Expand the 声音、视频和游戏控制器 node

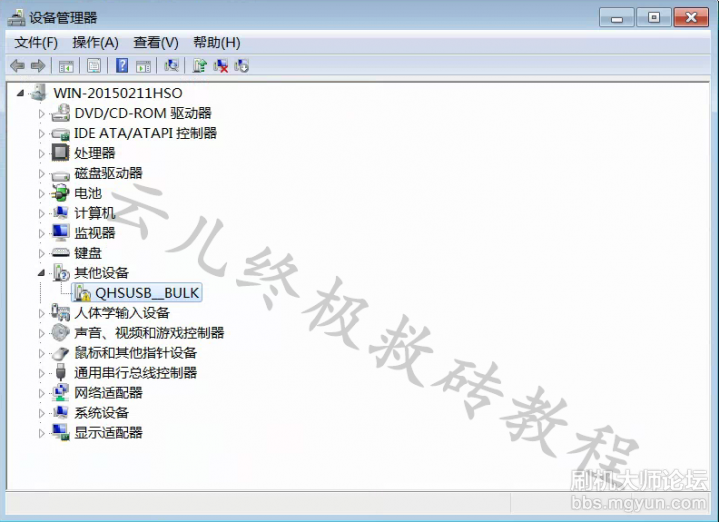42,333
